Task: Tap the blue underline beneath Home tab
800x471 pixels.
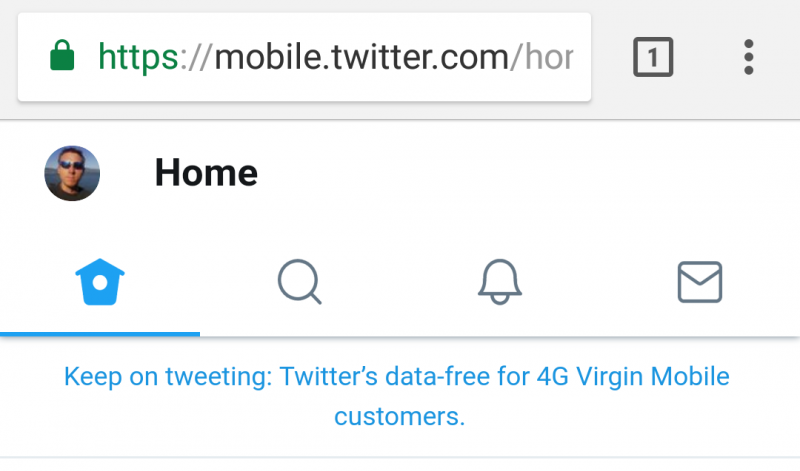Action: coord(100,333)
